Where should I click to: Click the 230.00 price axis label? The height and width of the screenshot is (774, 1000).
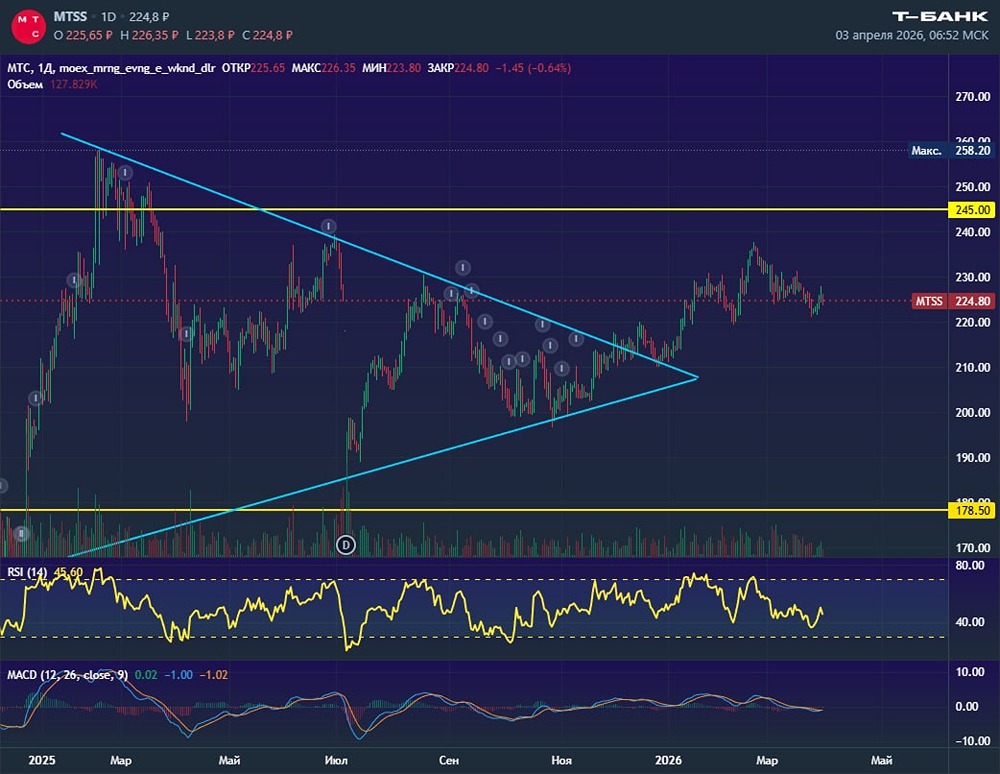(973, 277)
